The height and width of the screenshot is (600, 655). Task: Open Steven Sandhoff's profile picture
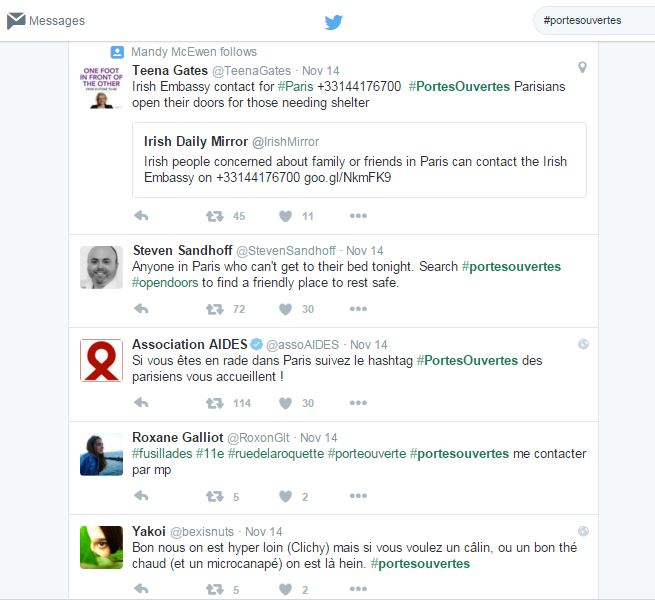[x=101, y=267]
